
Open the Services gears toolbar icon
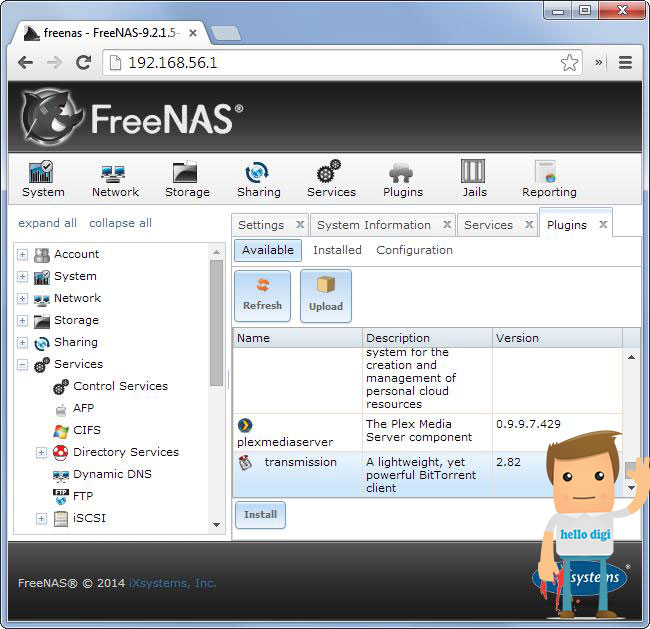(x=329, y=171)
